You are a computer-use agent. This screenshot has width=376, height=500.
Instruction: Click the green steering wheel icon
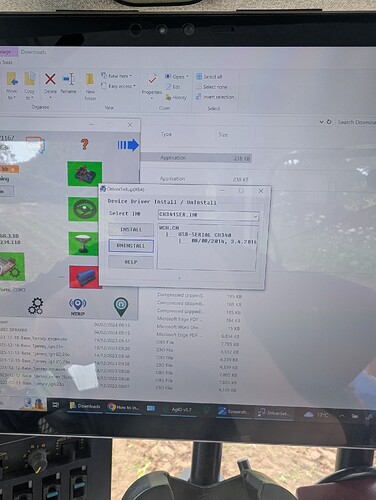pos(85,209)
